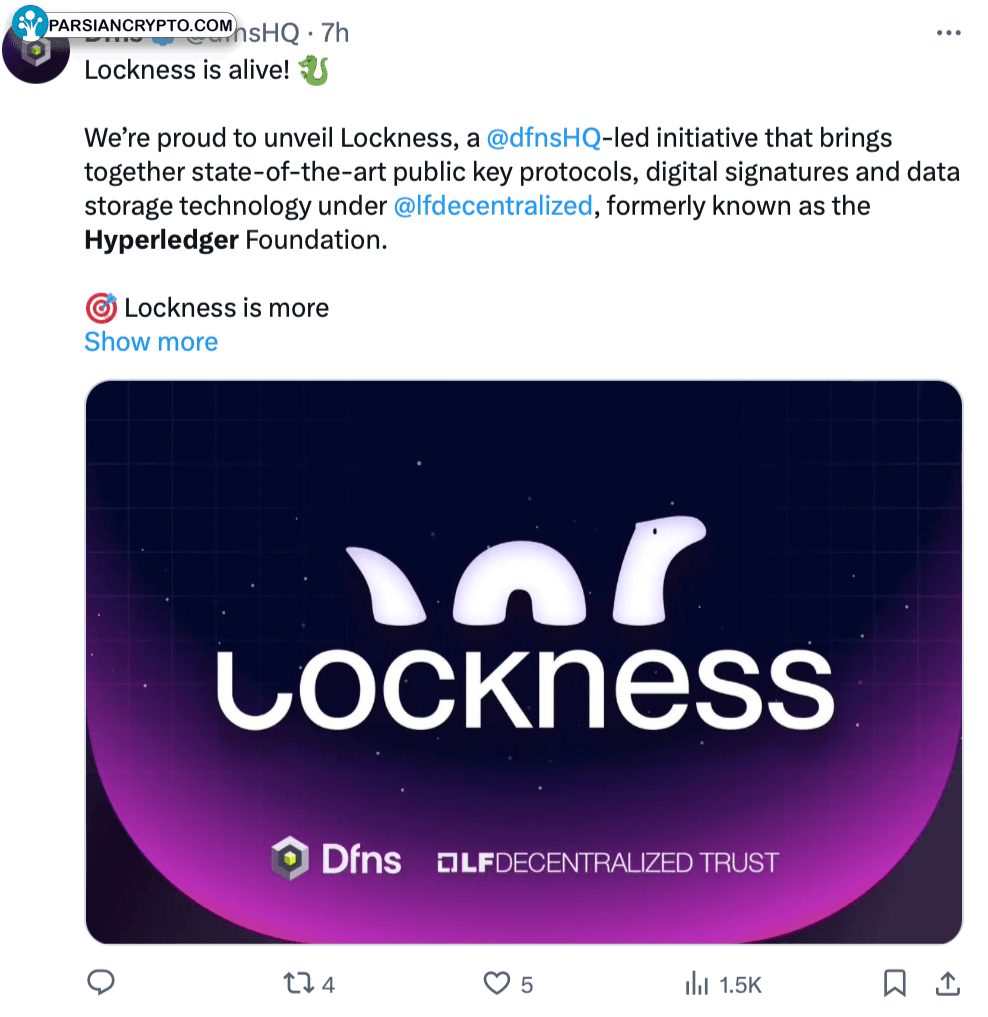The image size is (988, 1017).
Task: Open the @lfdecentralized mention link
Action: [493, 206]
